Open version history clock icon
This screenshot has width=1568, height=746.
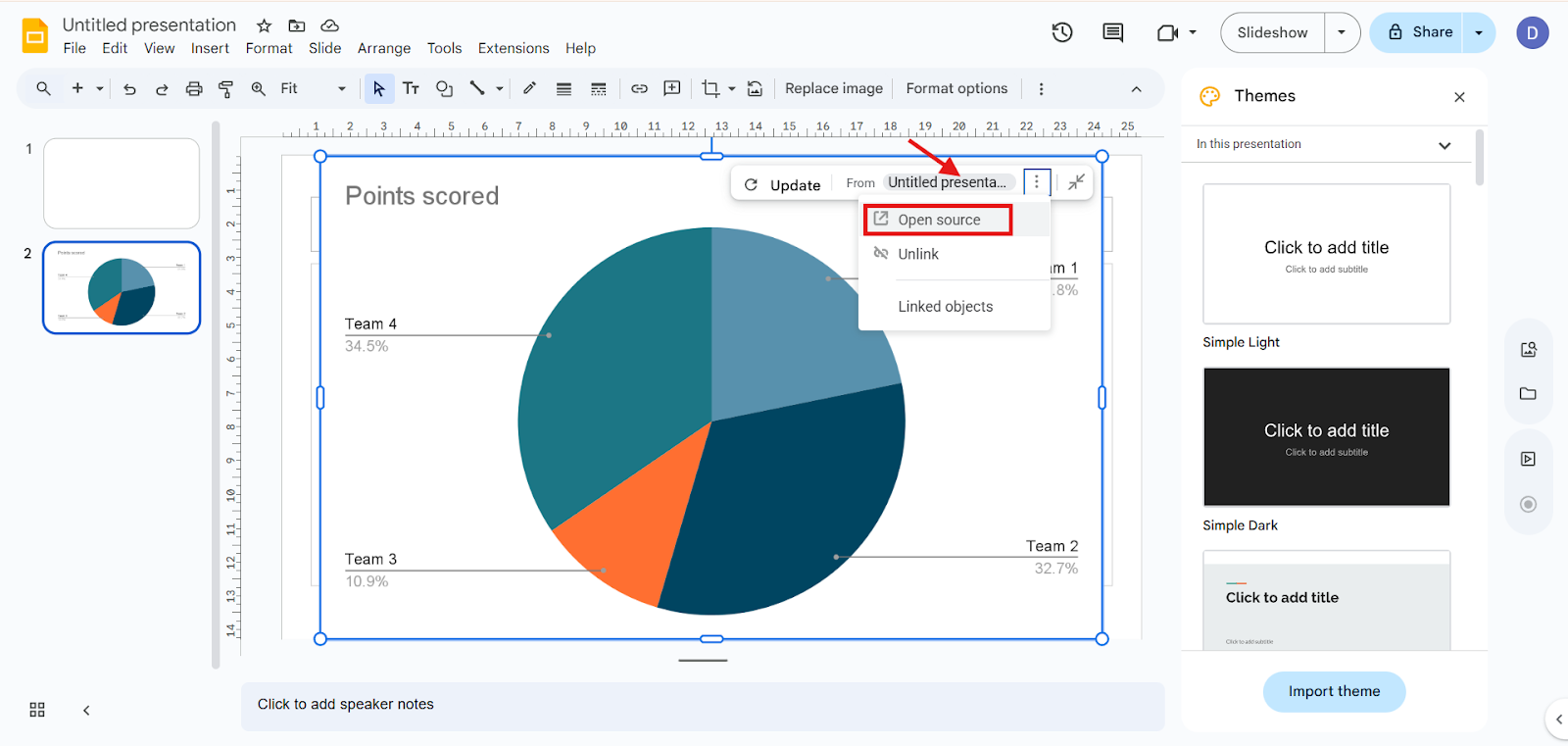point(1062,32)
